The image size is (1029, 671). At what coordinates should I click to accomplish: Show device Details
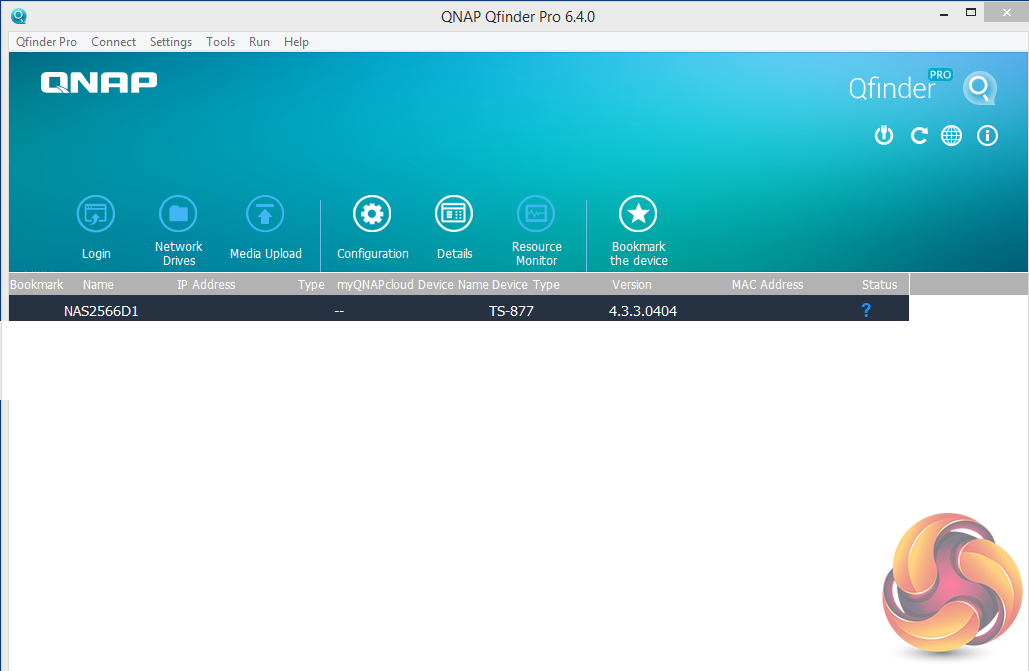[x=454, y=214]
